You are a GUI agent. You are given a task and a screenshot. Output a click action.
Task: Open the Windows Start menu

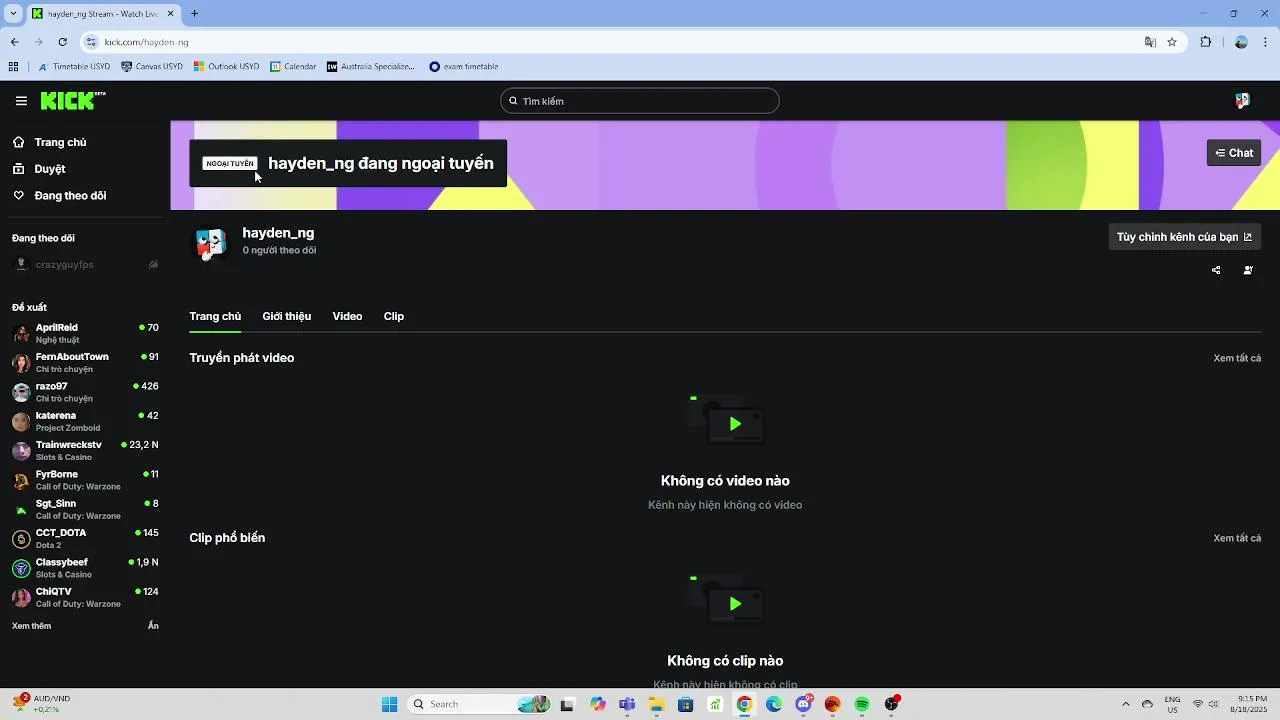390,704
